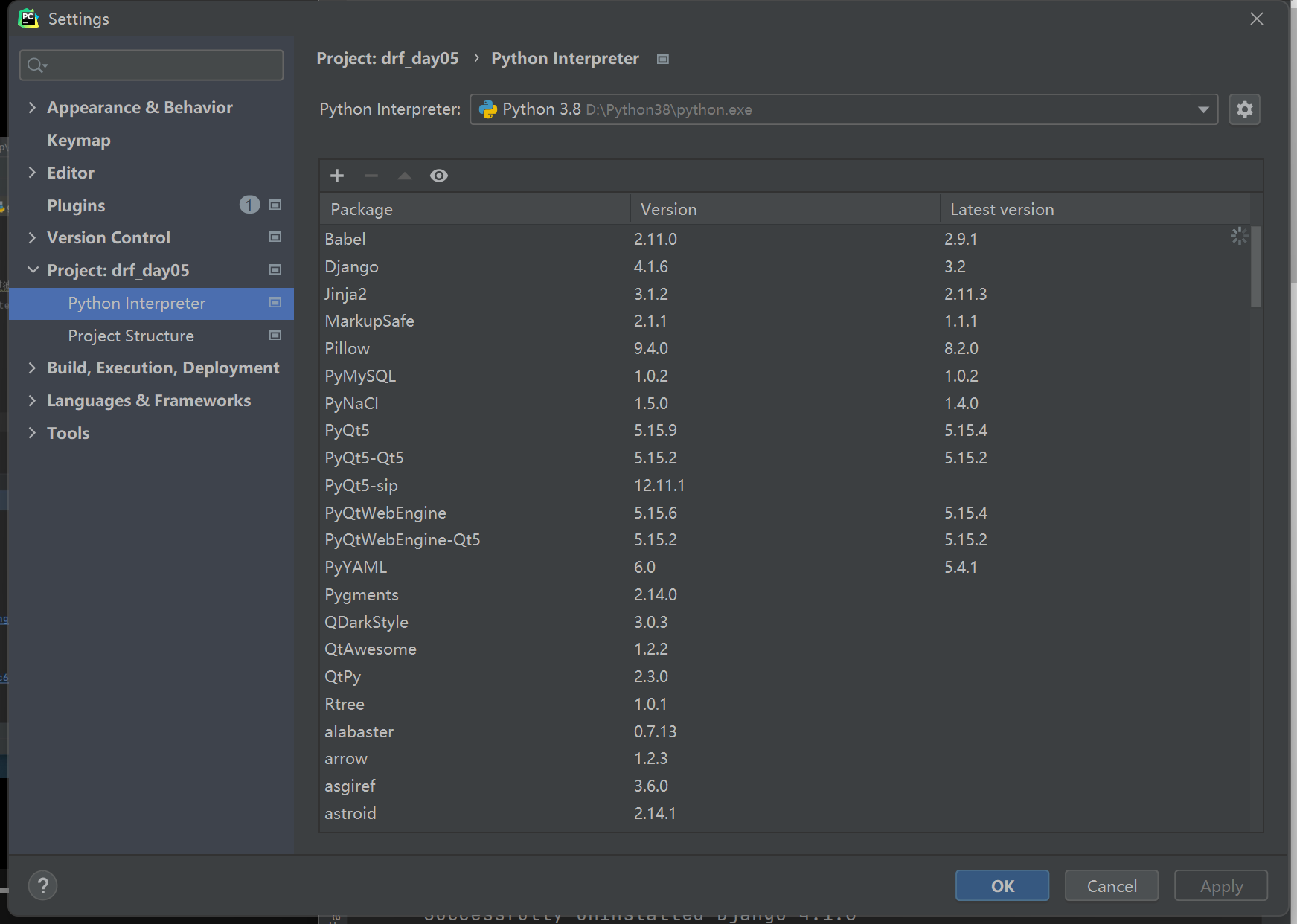Click project icon next to Project: drf_day05

point(275,269)
